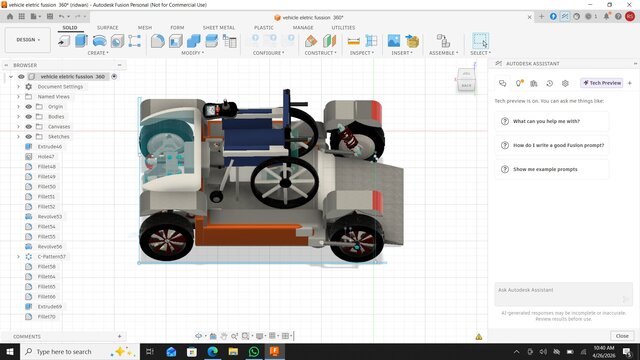Click the Pan hand navigation tool
640x360 pixels.
[224, 336]
